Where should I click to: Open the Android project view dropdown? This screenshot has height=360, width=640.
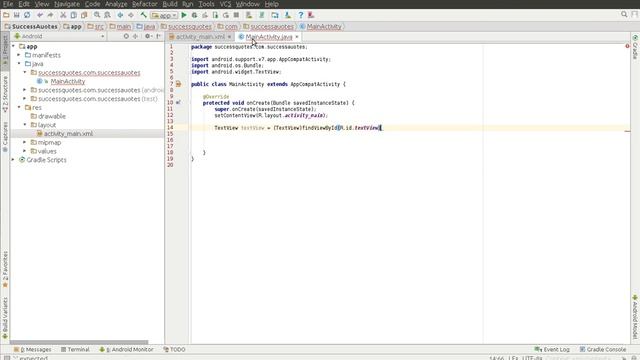tap(59, 36)
